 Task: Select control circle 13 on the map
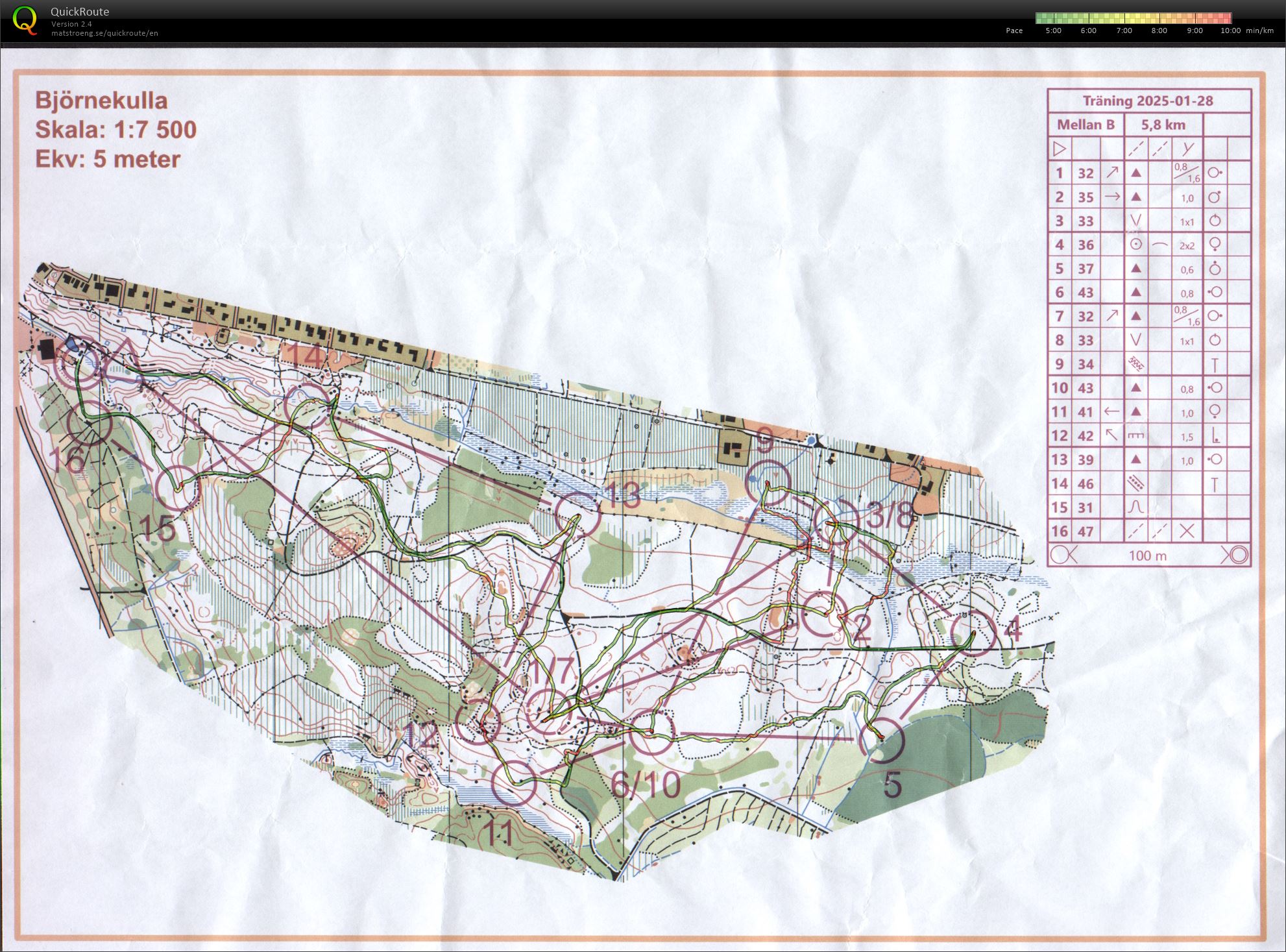[x=577, y=515]
